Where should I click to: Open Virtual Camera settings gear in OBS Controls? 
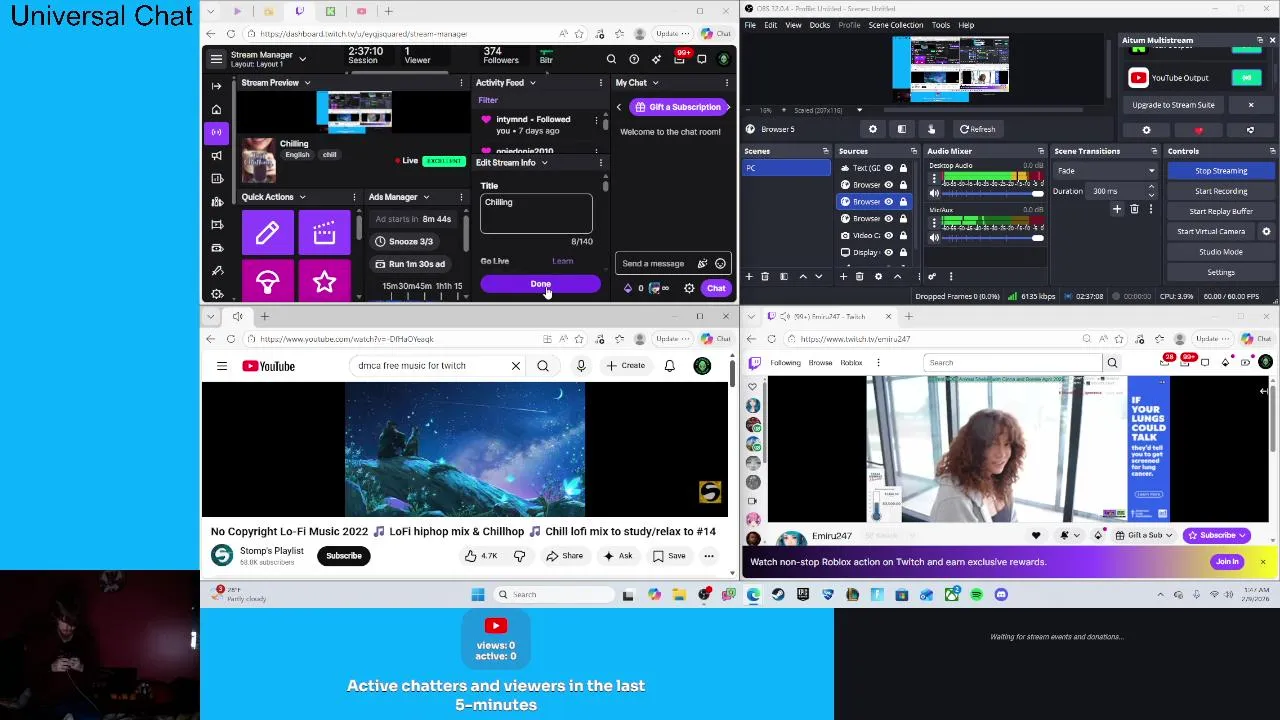(1266, 232)
